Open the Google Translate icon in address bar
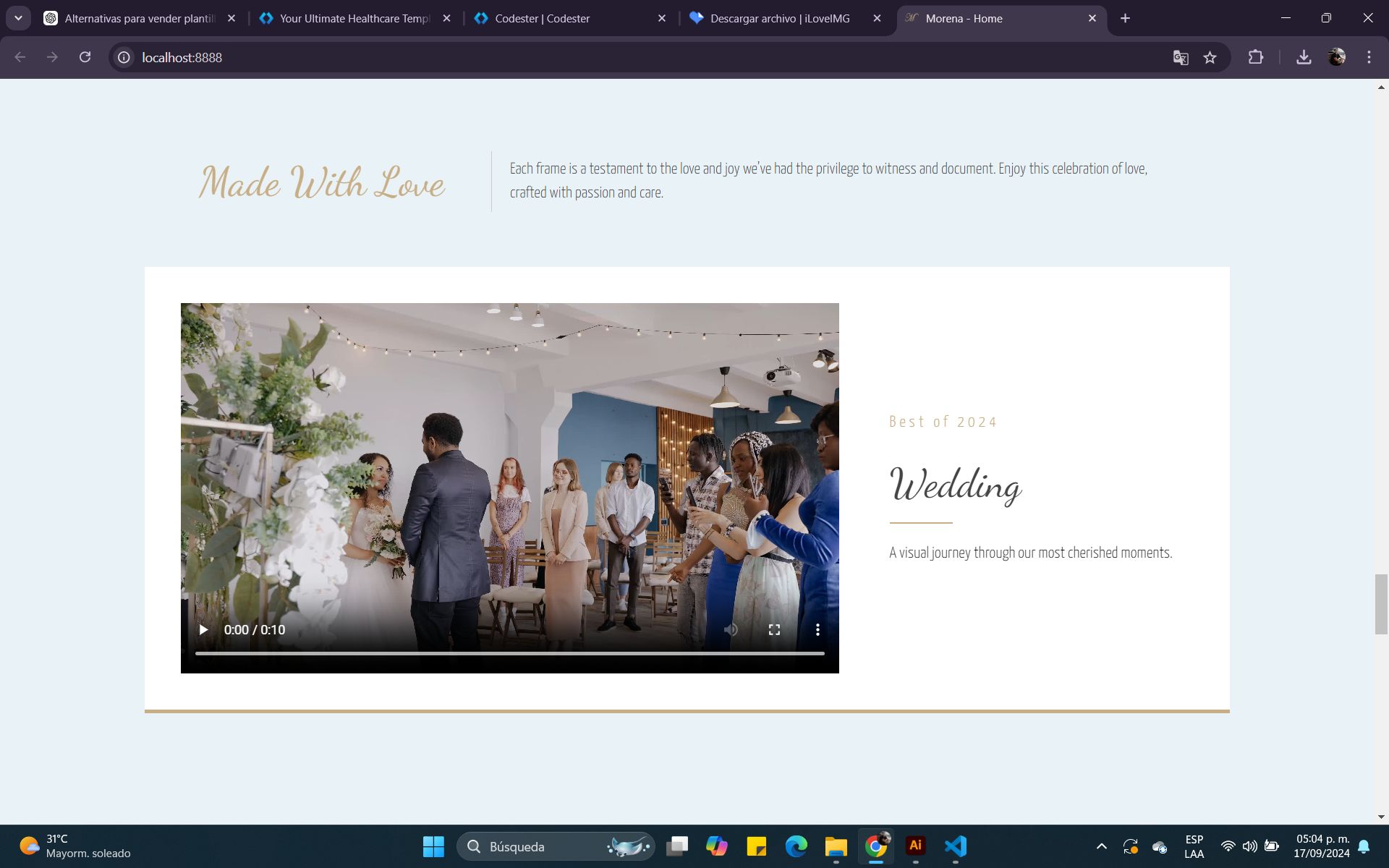Screen dimensions: 1389x868 pyautogui.click(x=1180, y=57)
